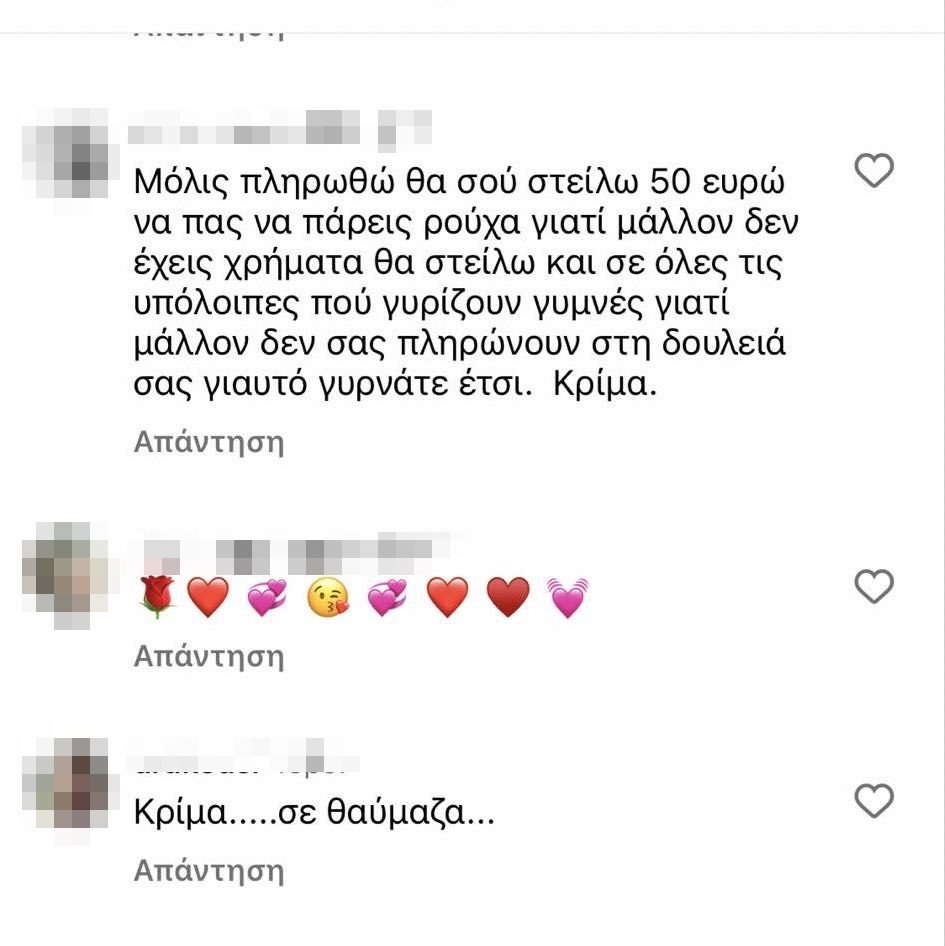Open the blurred username above 'Μόλις πληρωθώ'
The image size is (945, 946).
pos(281,130)
